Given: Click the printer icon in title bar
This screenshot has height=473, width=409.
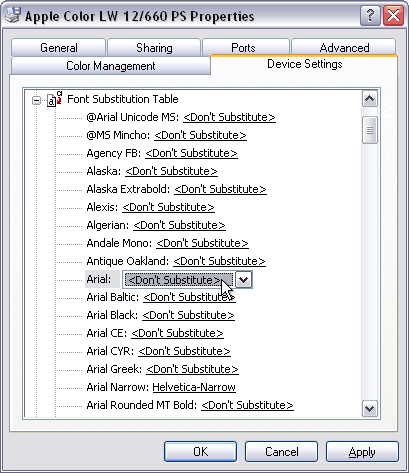Looking at the screenshot, I should click(12, 15).
